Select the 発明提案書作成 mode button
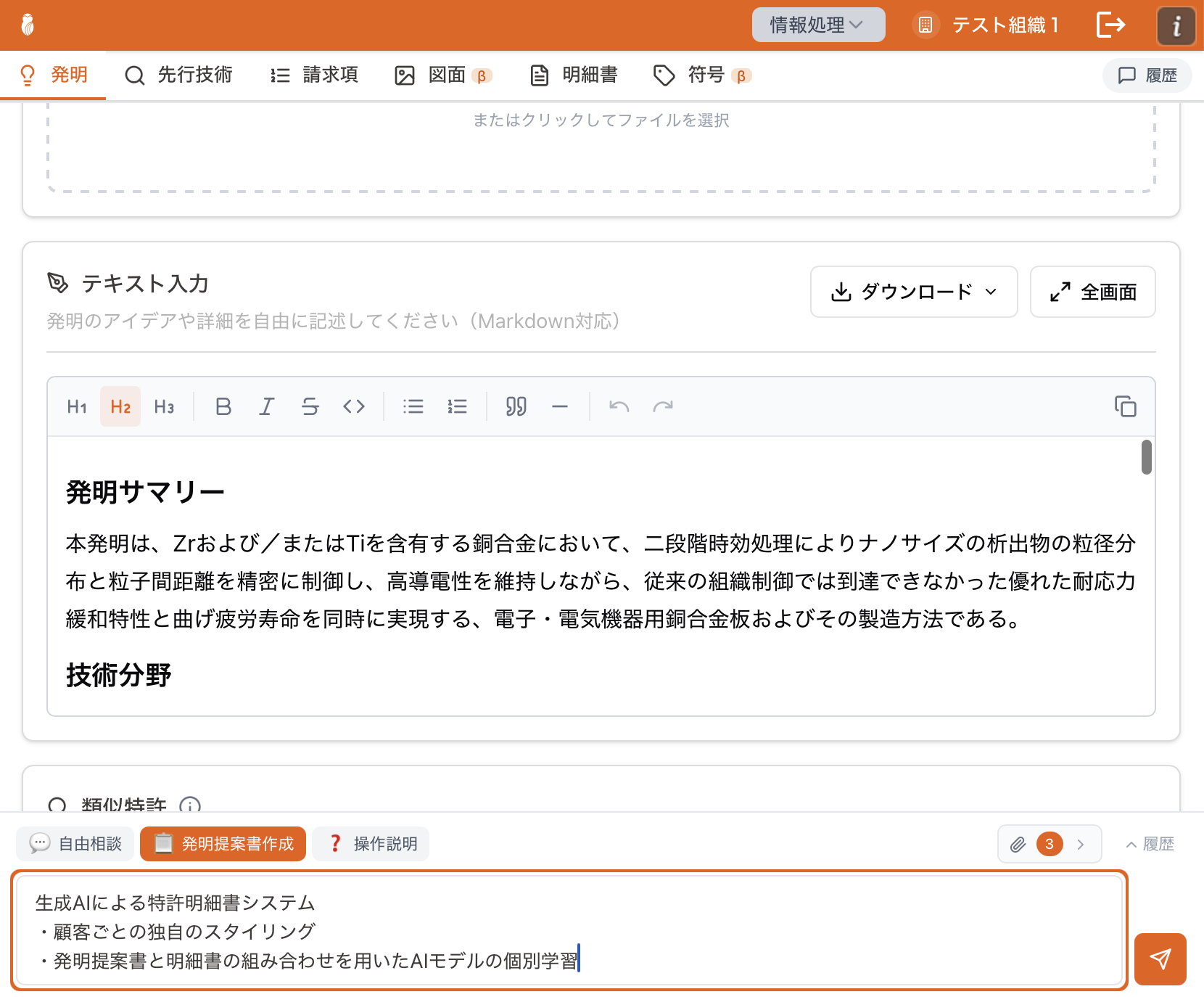 tap(223, 844)
